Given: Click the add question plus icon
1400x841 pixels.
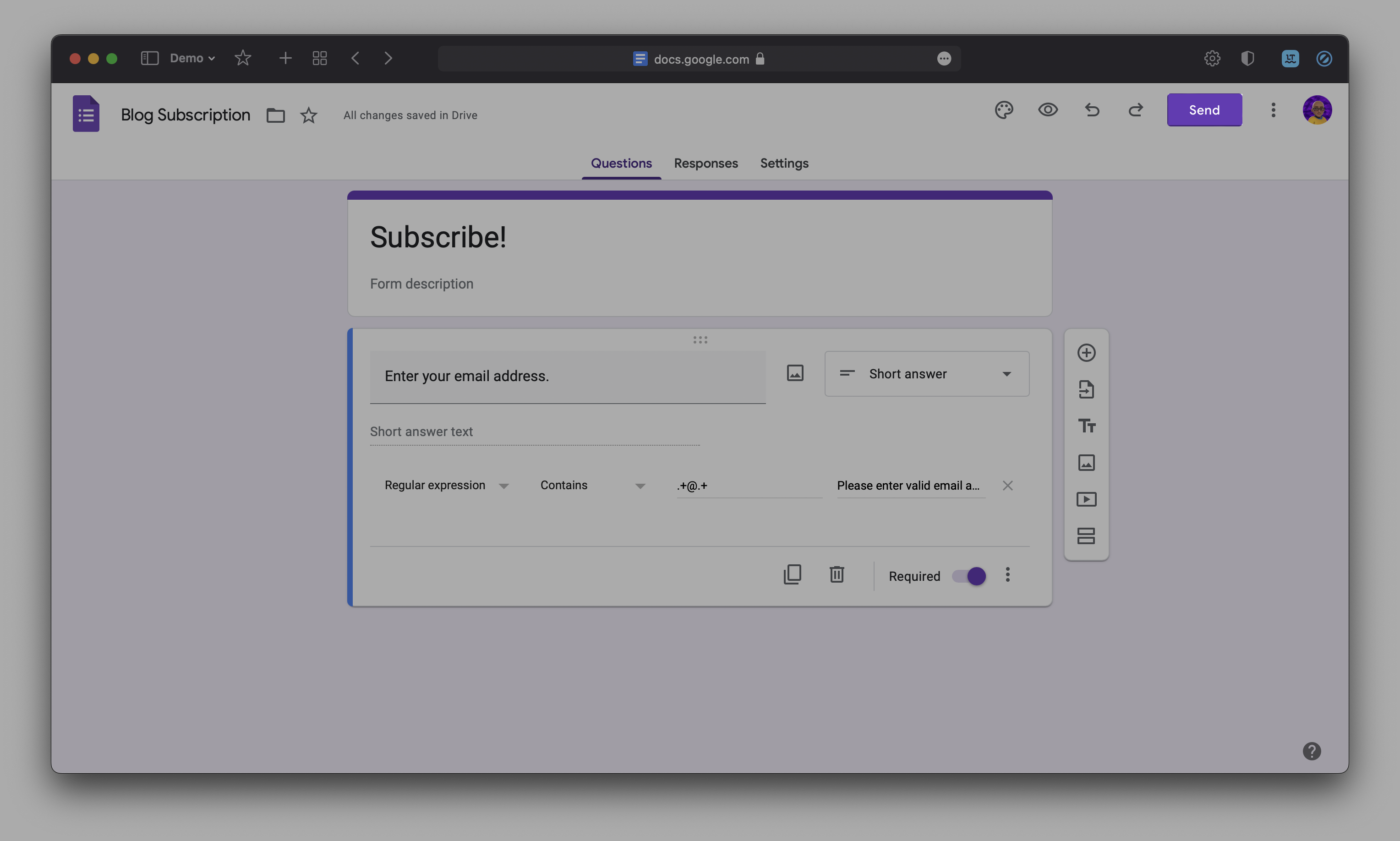Looking at the screenshot, I should pos(1086,353).
